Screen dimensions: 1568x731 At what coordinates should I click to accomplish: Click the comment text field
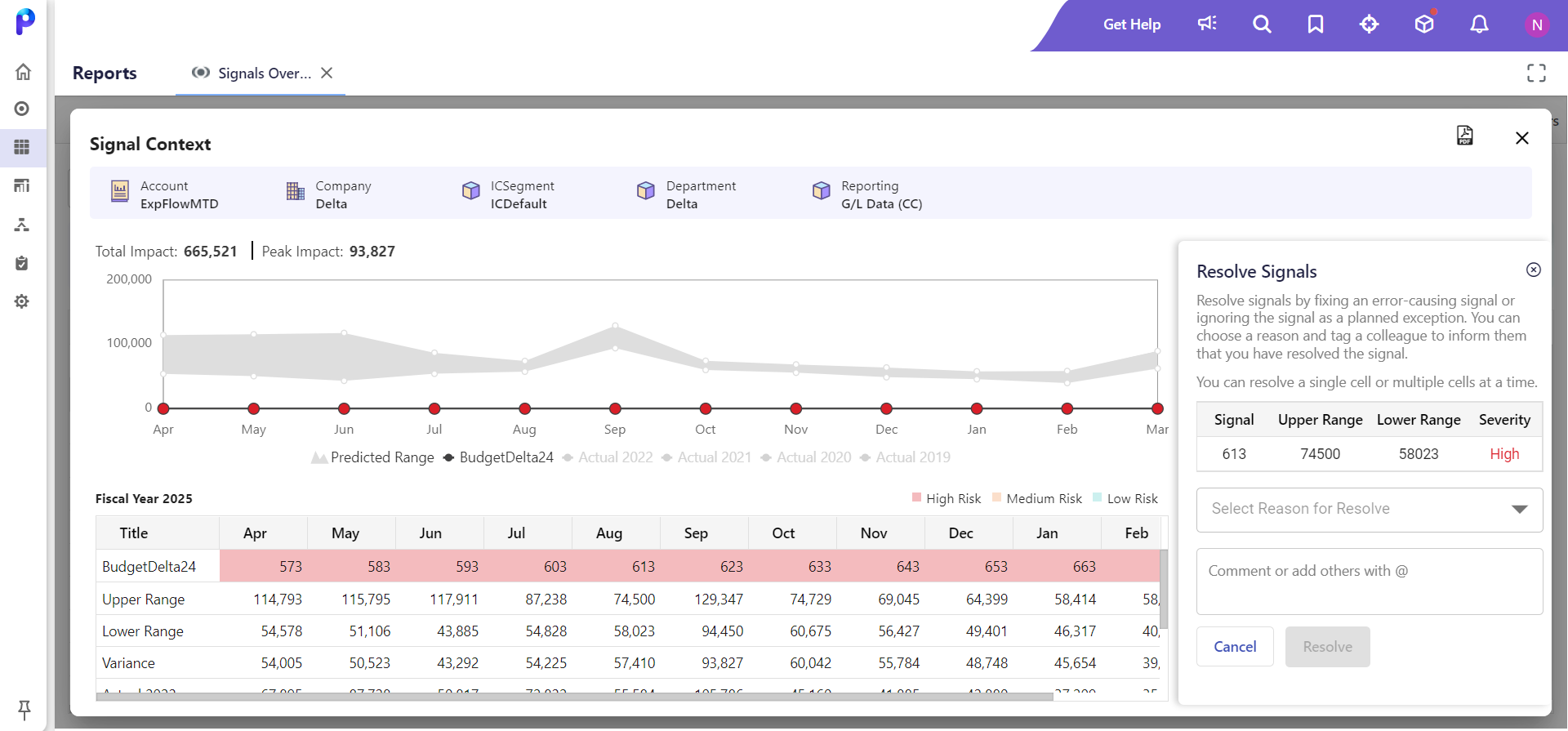[1369, 582]
